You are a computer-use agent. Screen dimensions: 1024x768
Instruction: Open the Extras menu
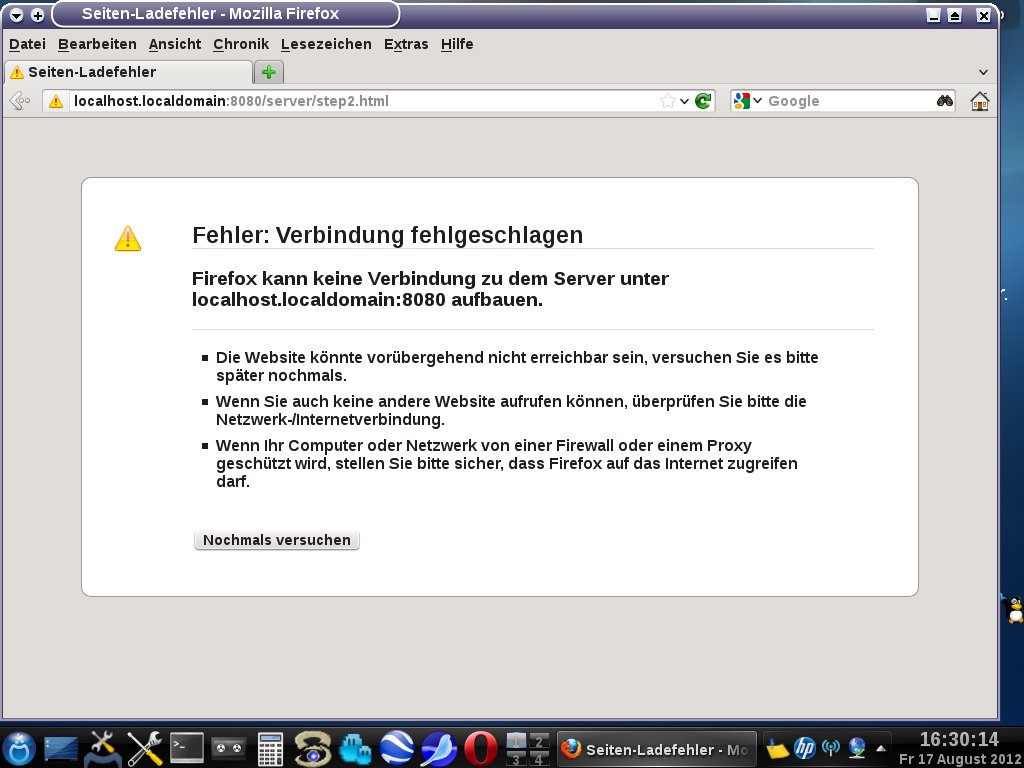click(406, 44)
